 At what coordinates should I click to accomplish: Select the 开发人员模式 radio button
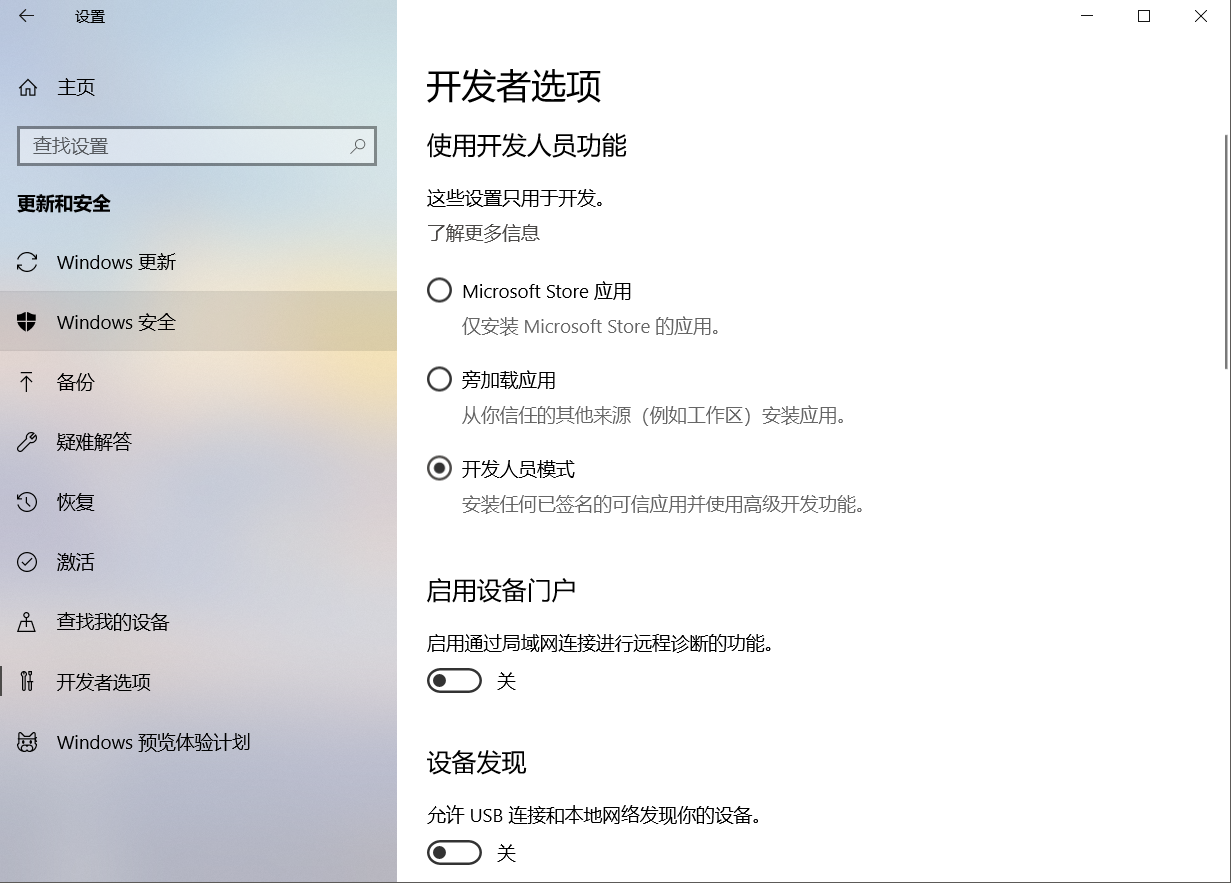click(x=439, y=468)
